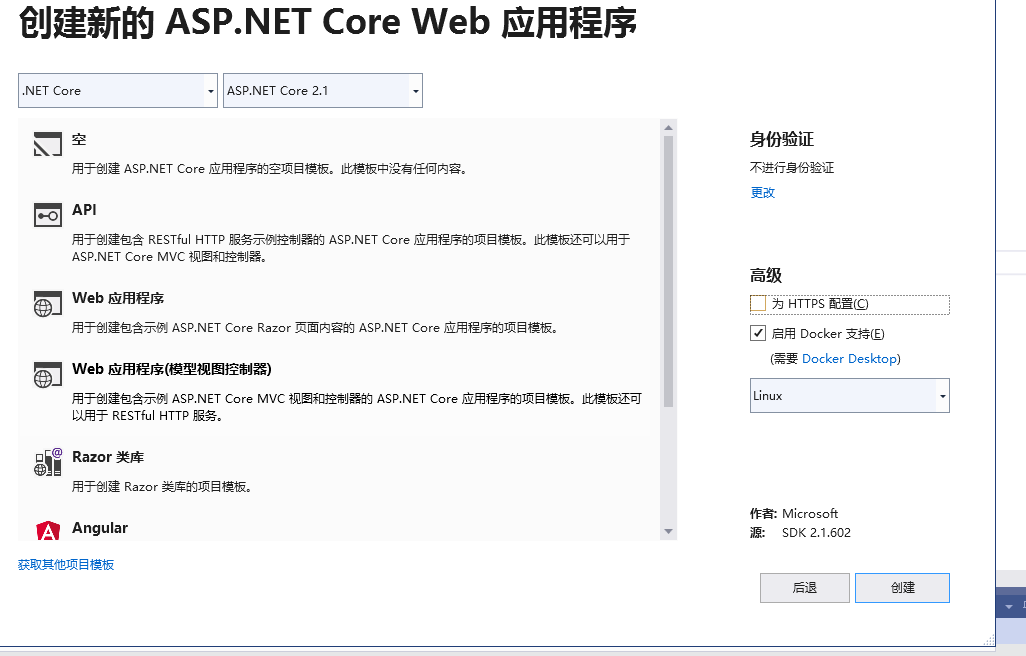Click the Razor 类库 template icon
This screenshot has width=1026, height=656.
click(48, 462)
